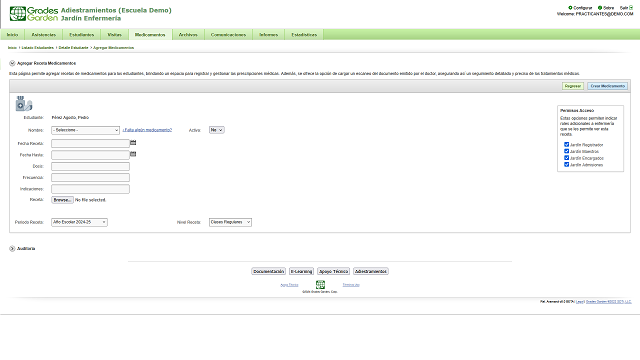The height and width of the screenshot is (360, 640).
Task: Open the Fecha Hasta calendar icon
Action: (x=133, y=154)
